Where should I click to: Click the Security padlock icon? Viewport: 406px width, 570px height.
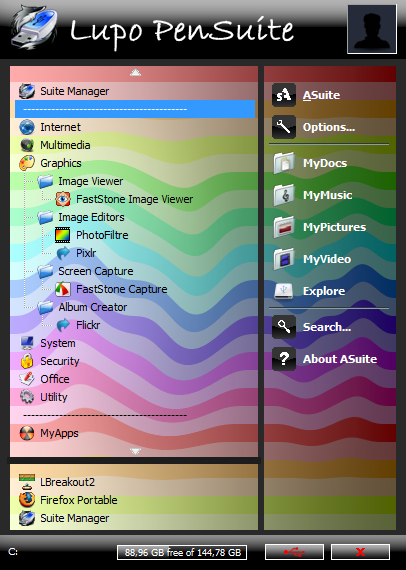coord(27,361)
